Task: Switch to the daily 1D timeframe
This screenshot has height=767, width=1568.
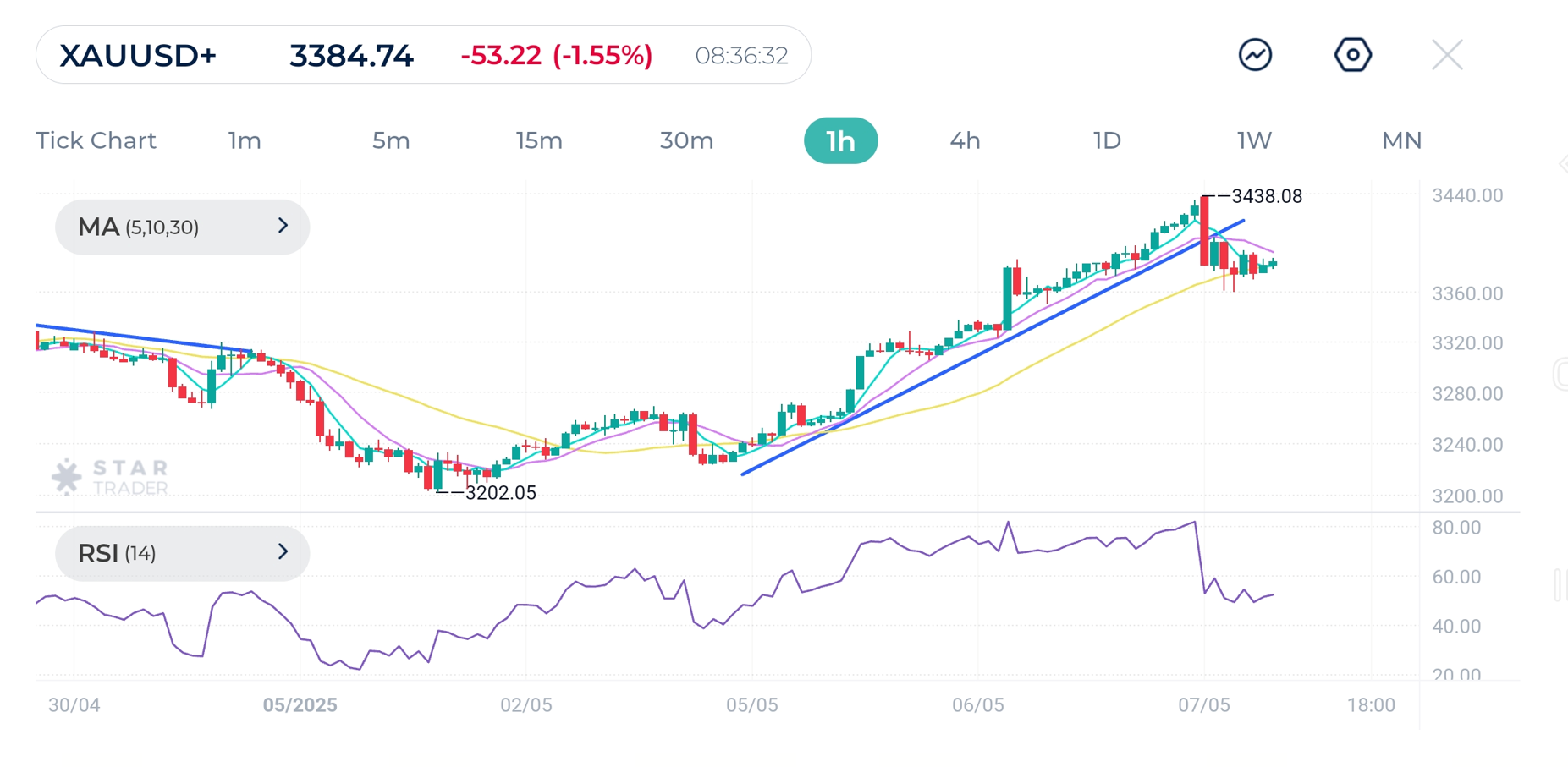Action: [1107, 140]
